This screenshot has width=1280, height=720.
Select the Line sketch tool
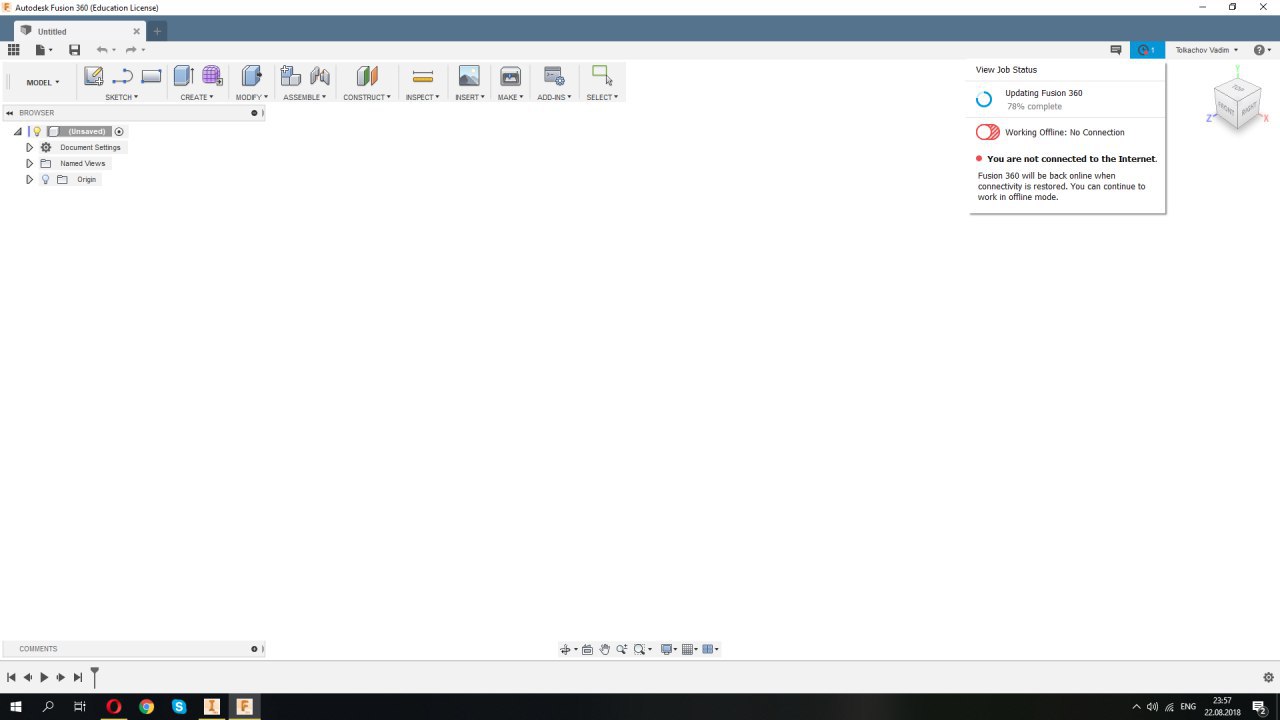122,76
